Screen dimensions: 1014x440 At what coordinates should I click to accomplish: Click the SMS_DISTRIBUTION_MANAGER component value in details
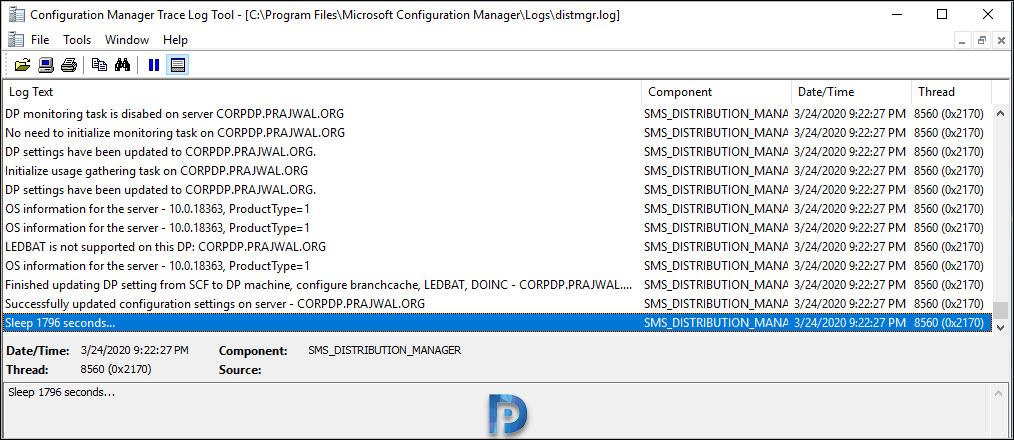coord(385,350)
